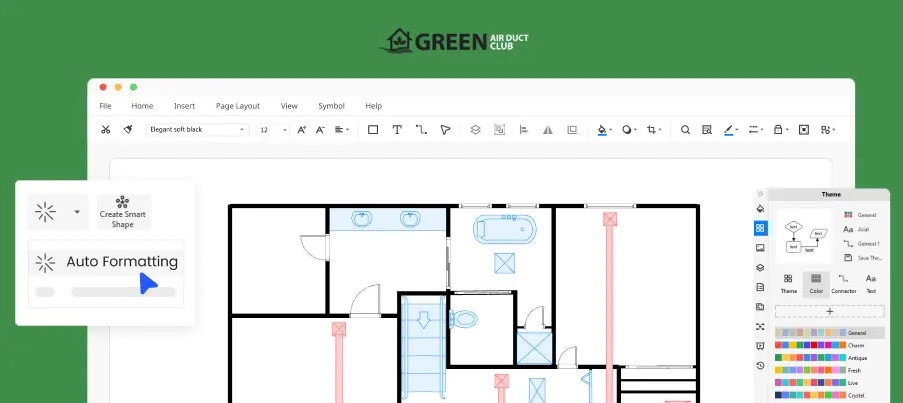The height and width of the screenshot is (403, 903).
Task: Open the Fill paint bucket sidebar icon
Action: 760,209
